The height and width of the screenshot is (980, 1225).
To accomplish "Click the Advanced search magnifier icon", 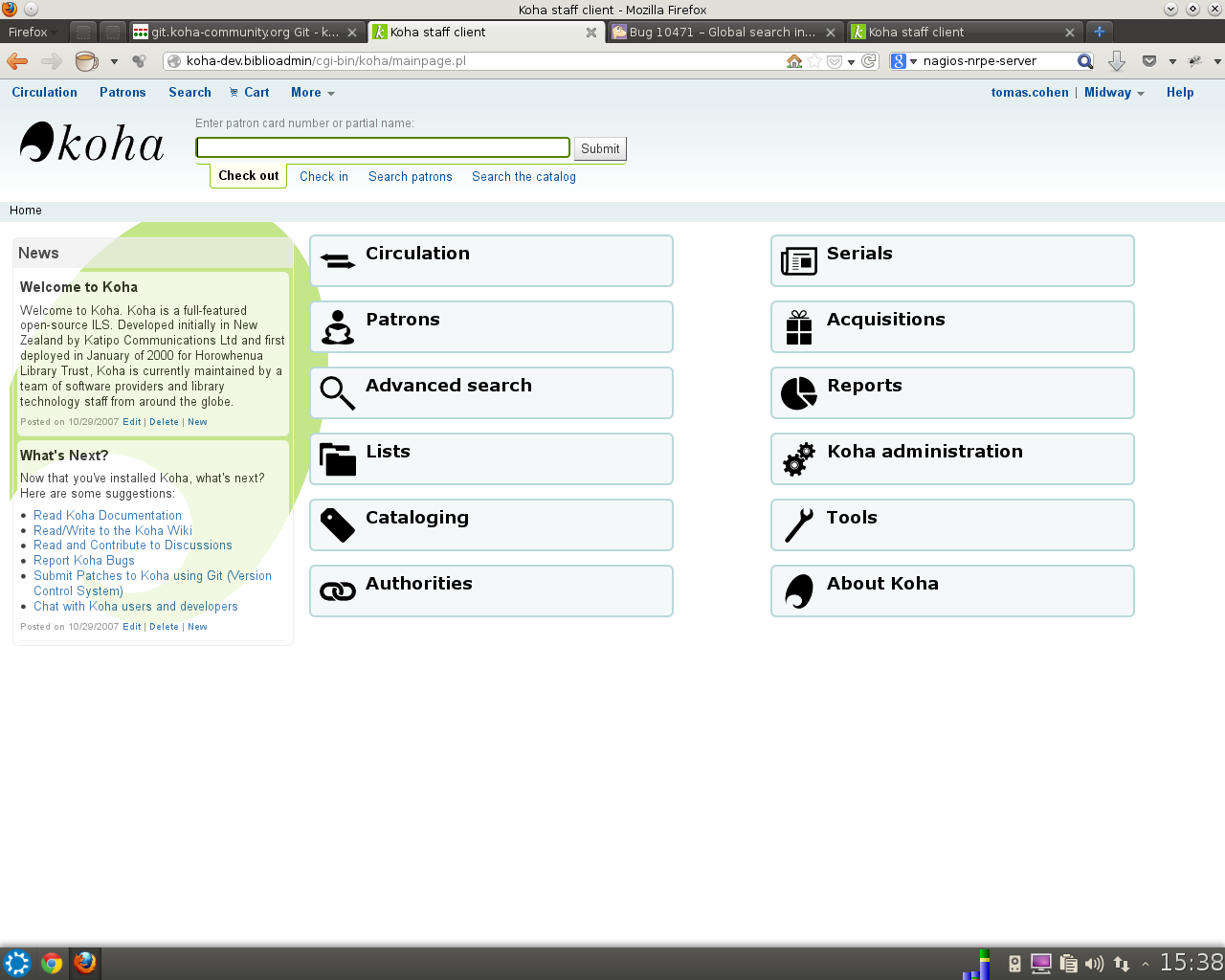I will click(x=337, y=393).
